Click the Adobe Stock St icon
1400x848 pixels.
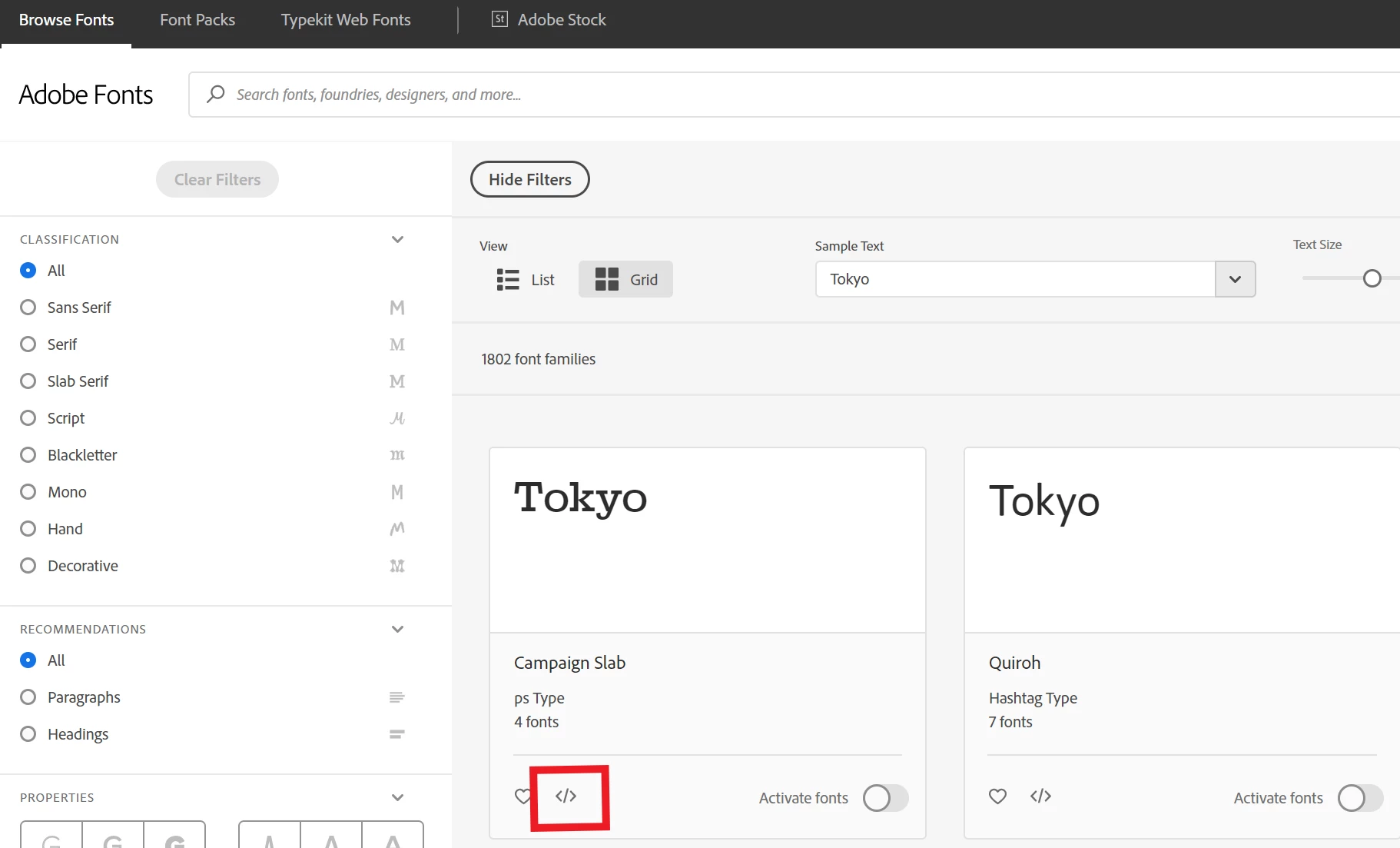[x=499, y=19]
